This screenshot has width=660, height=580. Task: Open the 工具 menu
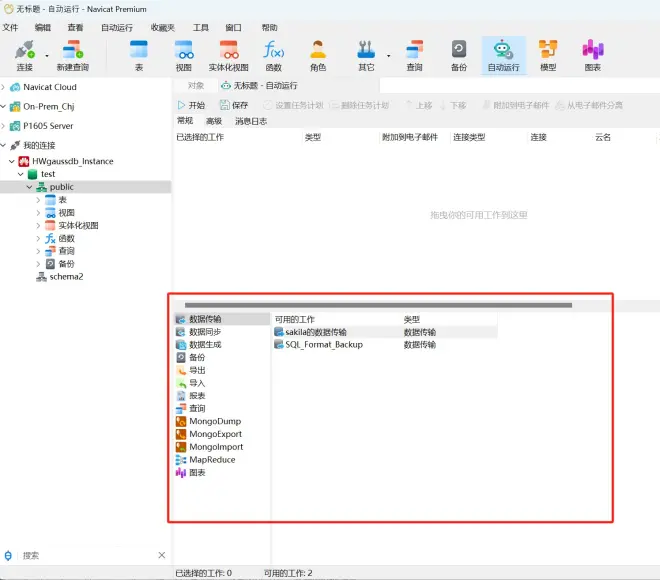(200, 28)
